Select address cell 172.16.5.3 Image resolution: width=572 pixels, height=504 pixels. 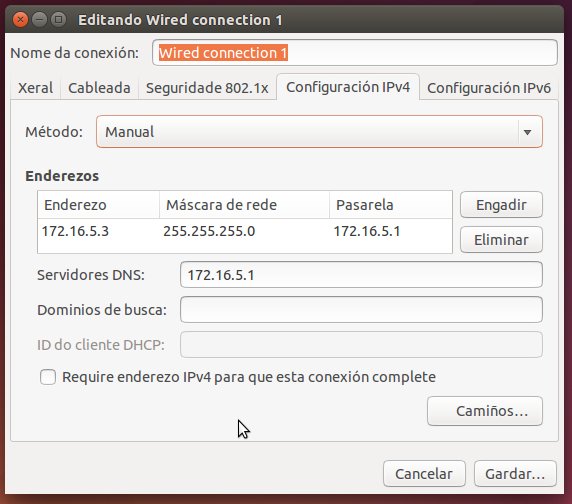click(x=75, y=231)
